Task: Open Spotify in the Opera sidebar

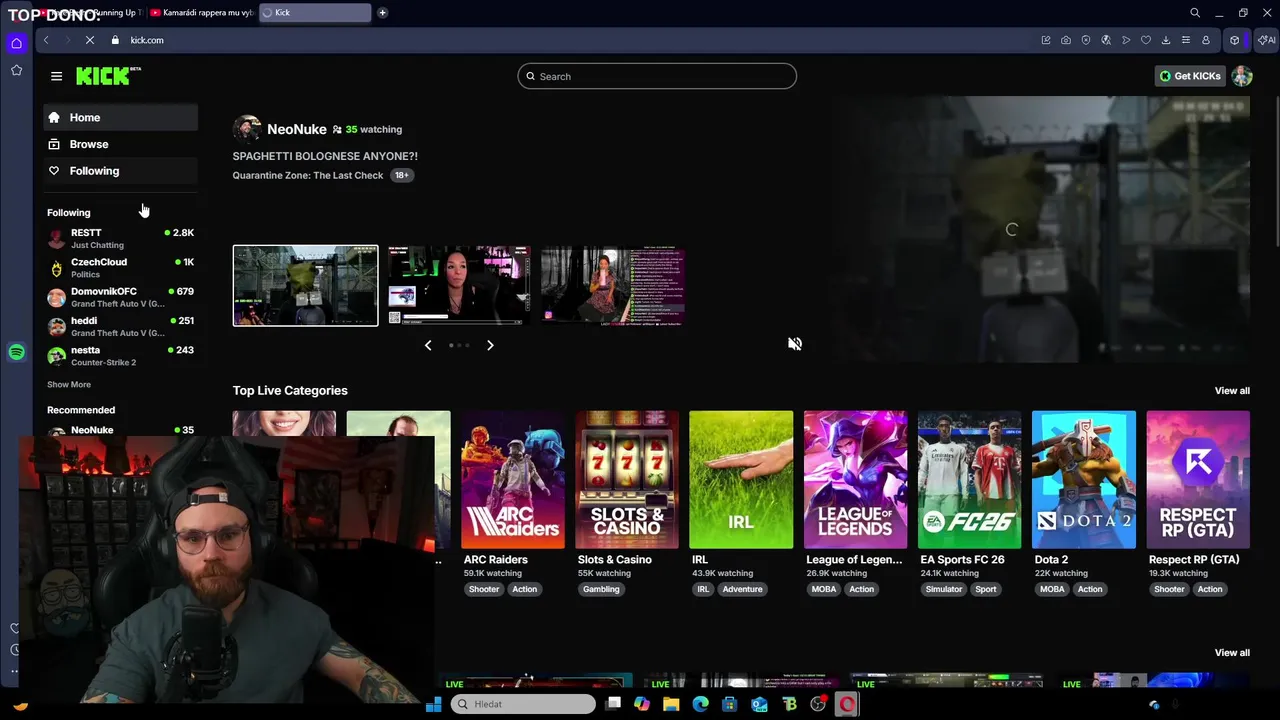Action: click(x=16, y=352)
